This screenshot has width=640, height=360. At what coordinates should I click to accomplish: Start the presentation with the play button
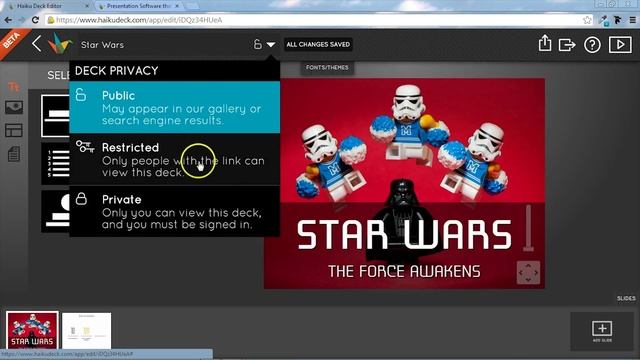tap(620, 44)
